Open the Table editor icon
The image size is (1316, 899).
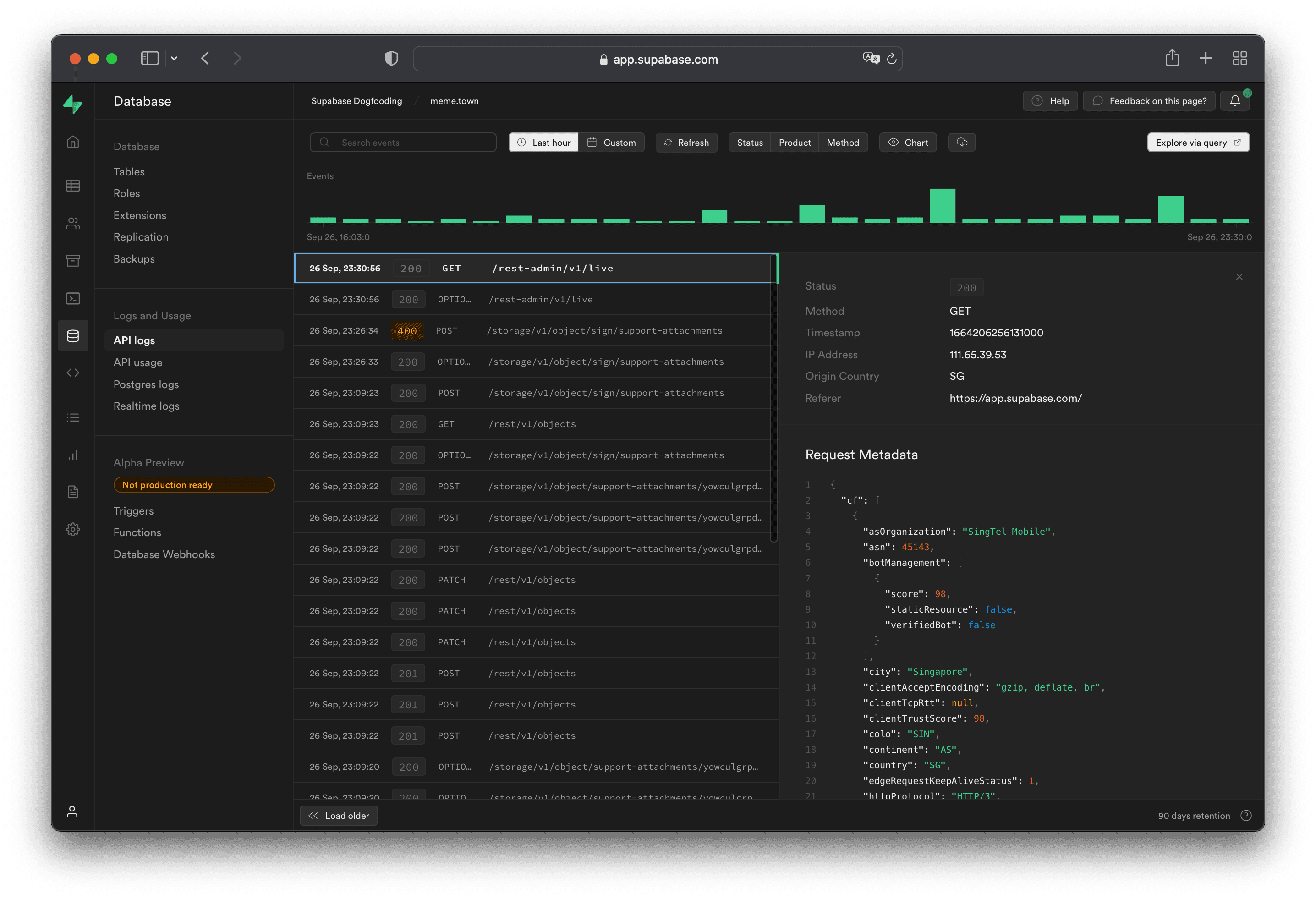(73, 186)
